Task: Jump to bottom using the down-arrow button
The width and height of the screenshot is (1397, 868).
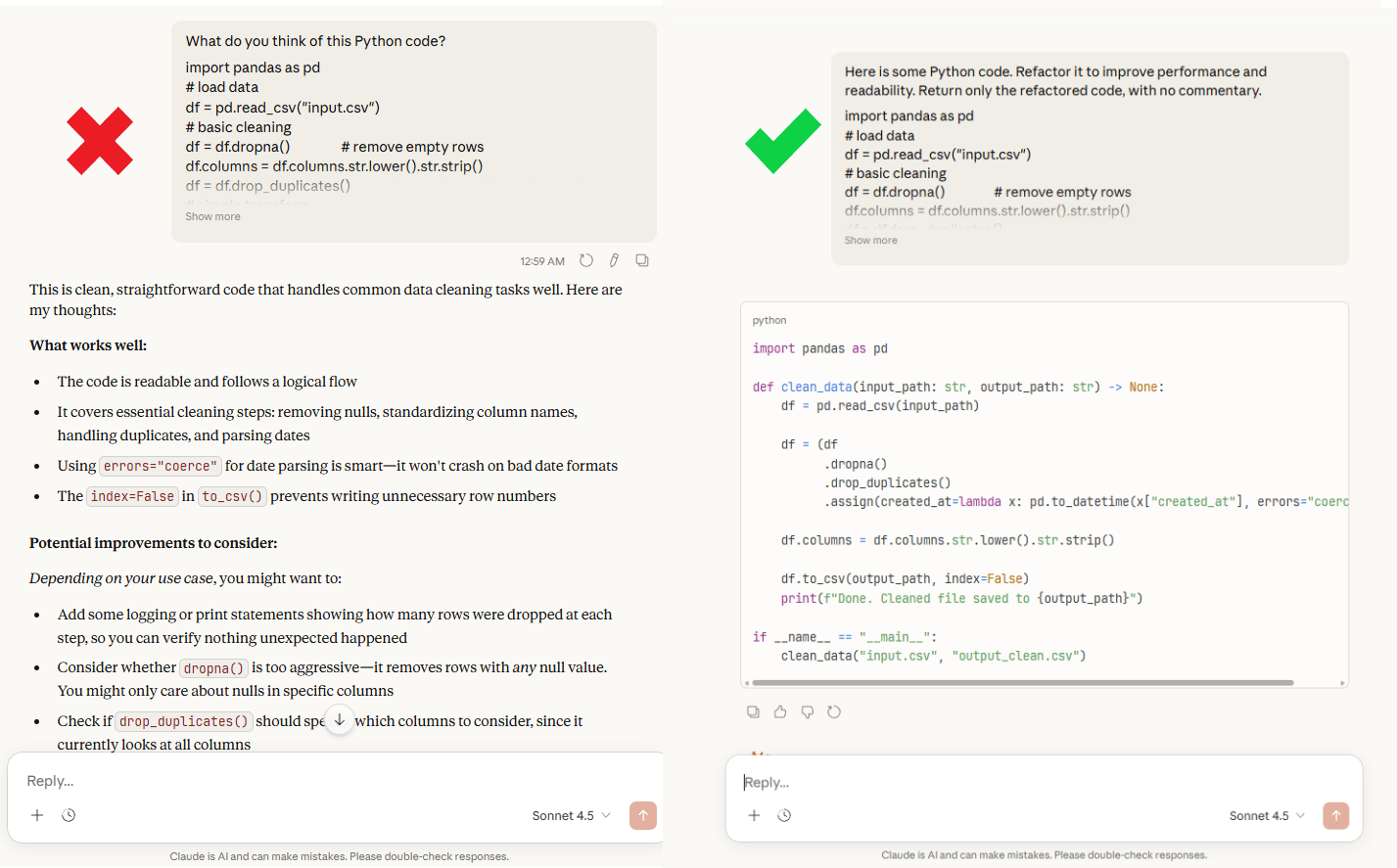Action: coord(339,720)
